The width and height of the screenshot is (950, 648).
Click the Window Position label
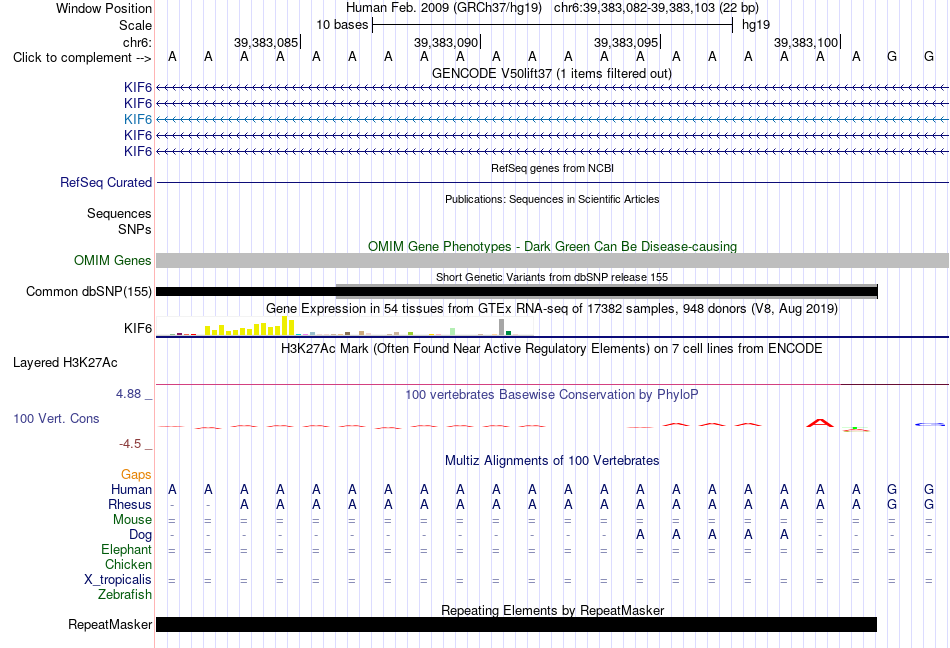click(104, 8)
